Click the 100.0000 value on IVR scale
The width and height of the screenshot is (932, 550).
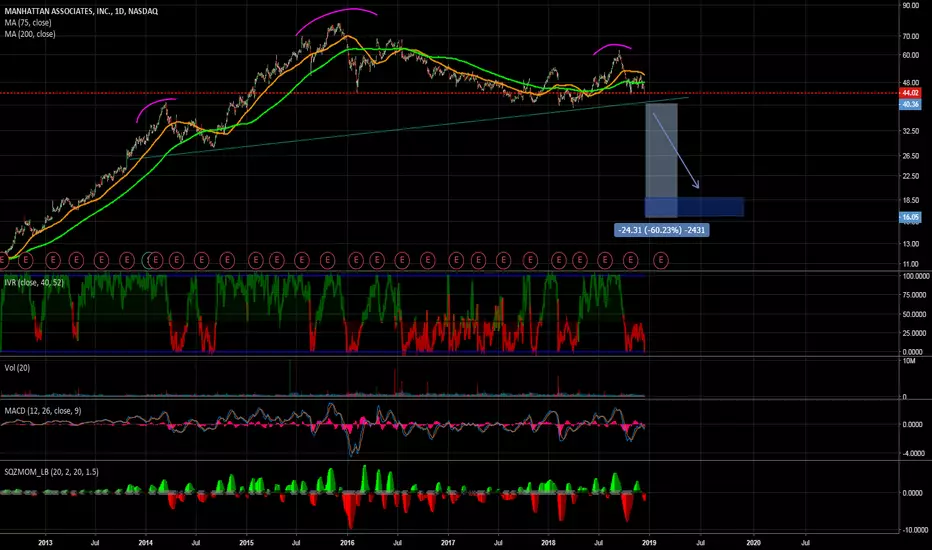click(x=916, y=276)
